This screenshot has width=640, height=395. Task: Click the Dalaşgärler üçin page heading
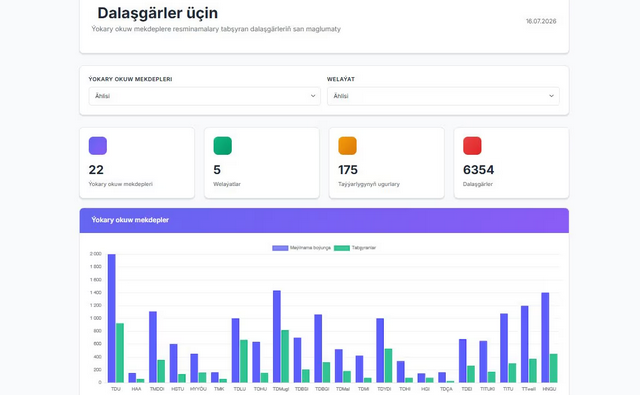[158, 13]
